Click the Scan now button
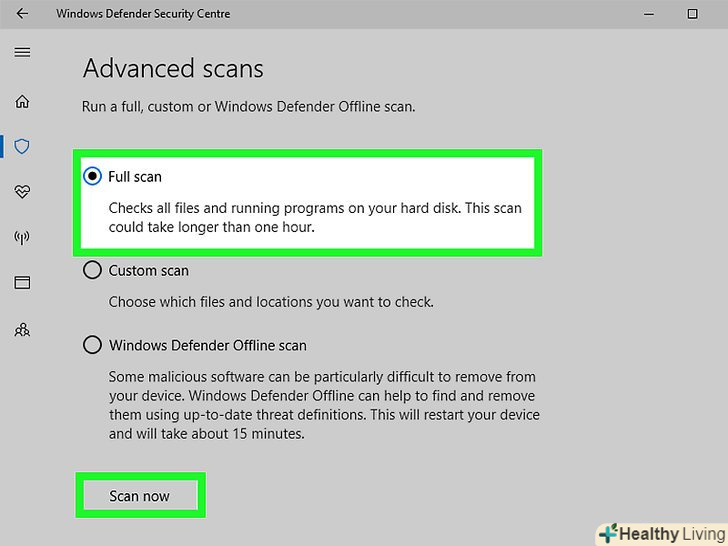Image resolution: width=728 pixels, height=546 pixels. pyautogui.click(x=140, y=496)
